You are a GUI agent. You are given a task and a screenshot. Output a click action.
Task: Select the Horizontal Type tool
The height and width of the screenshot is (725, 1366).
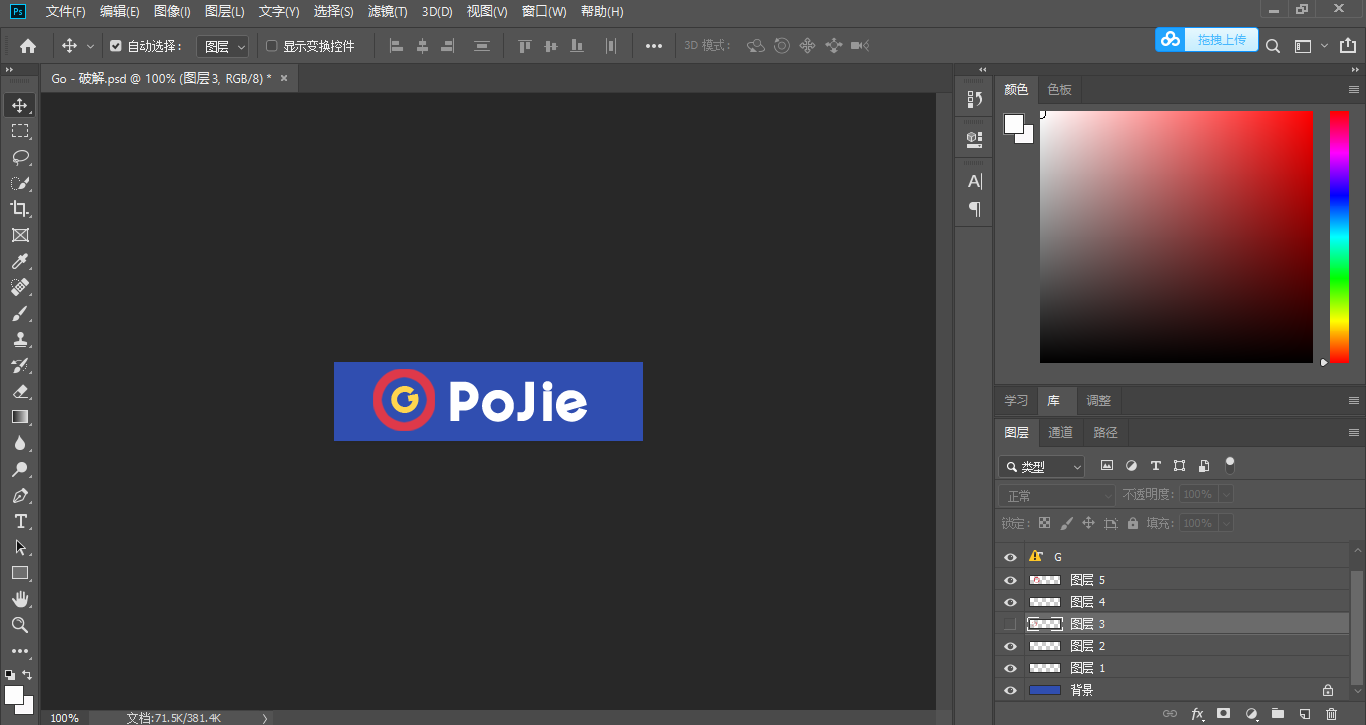click(x=20, y=521)
